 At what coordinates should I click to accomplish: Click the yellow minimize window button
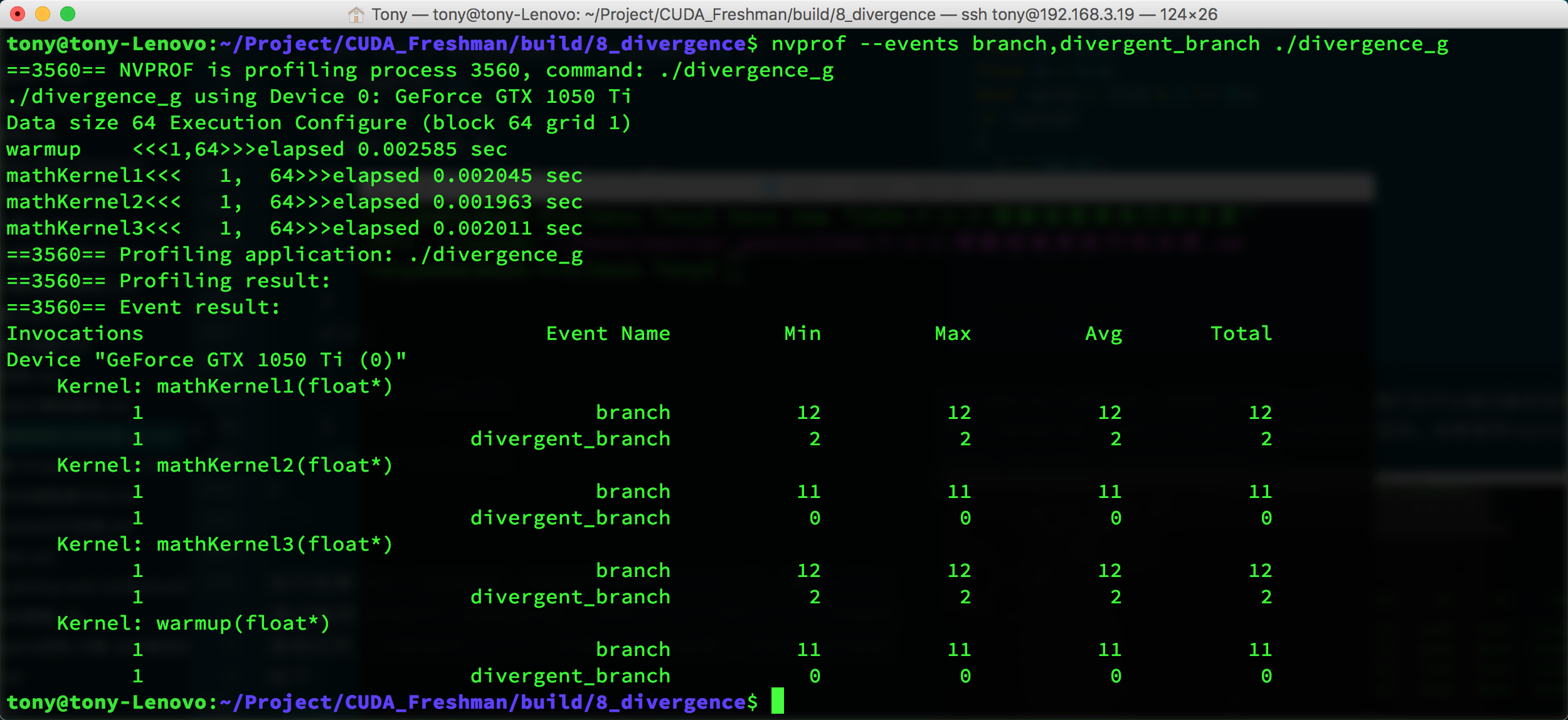pos(43,14)
